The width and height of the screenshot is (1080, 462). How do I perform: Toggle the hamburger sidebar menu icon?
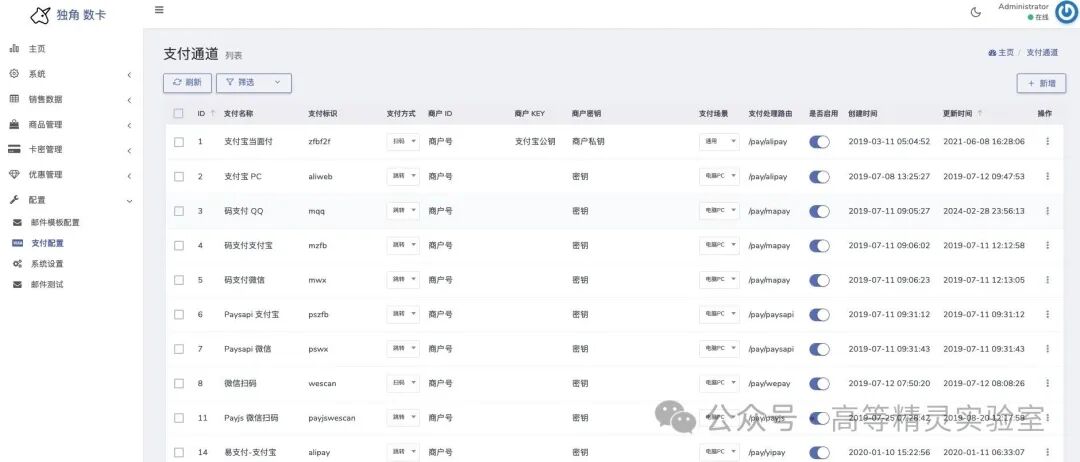pos(159,10)
